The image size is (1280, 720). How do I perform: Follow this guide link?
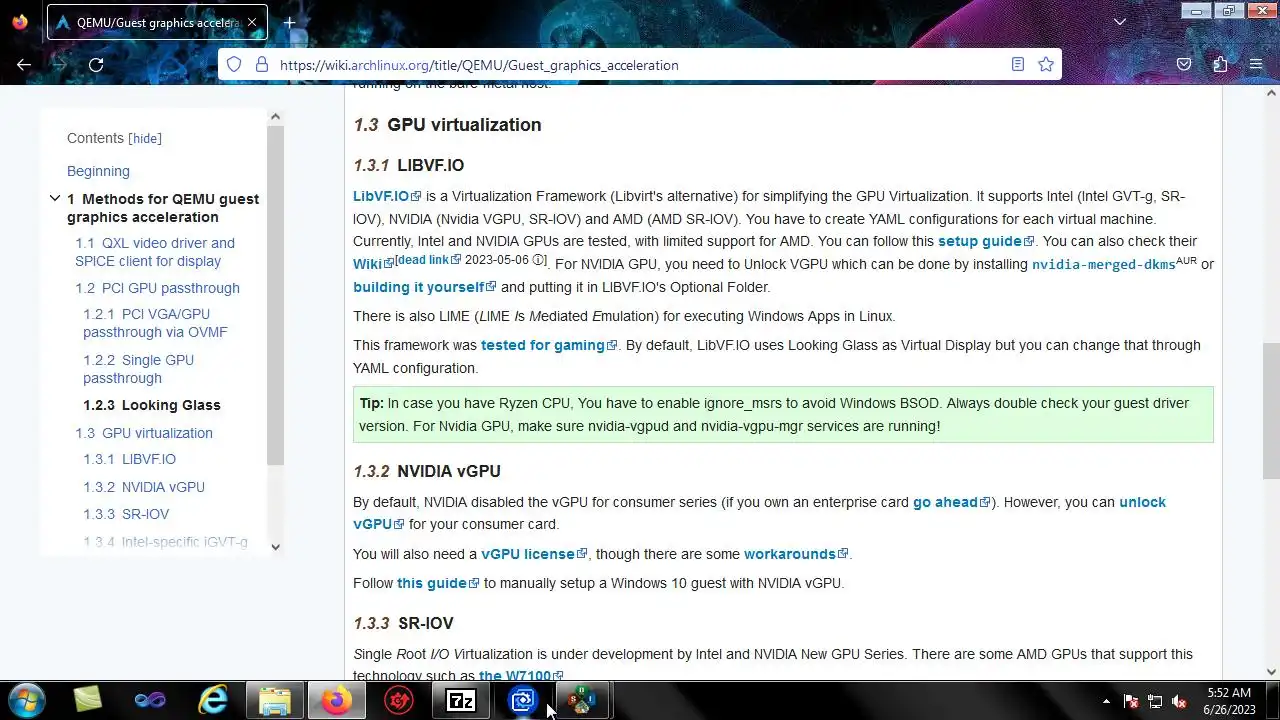438,583
